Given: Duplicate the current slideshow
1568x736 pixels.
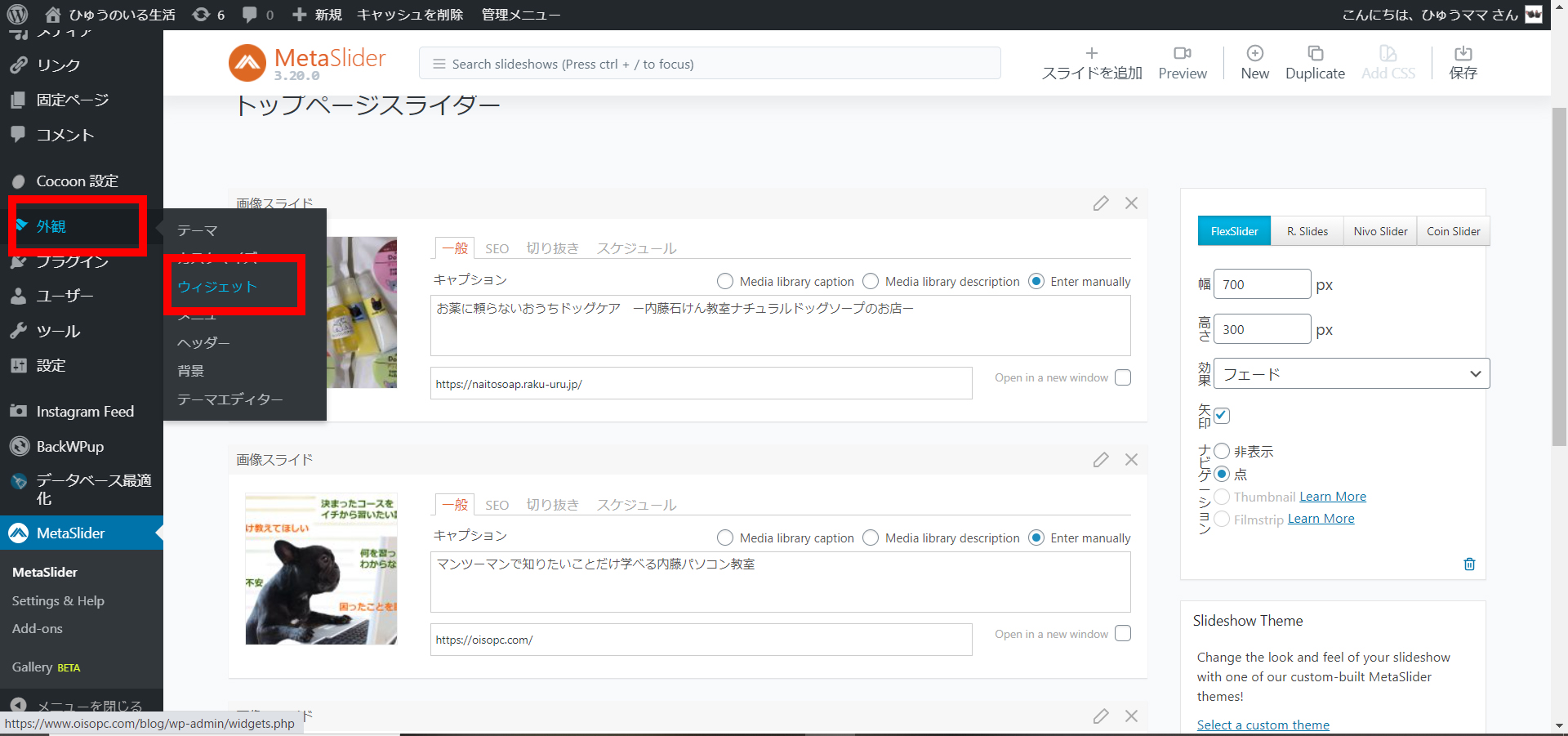Looking at the screenshot, I should (1315, 54).
